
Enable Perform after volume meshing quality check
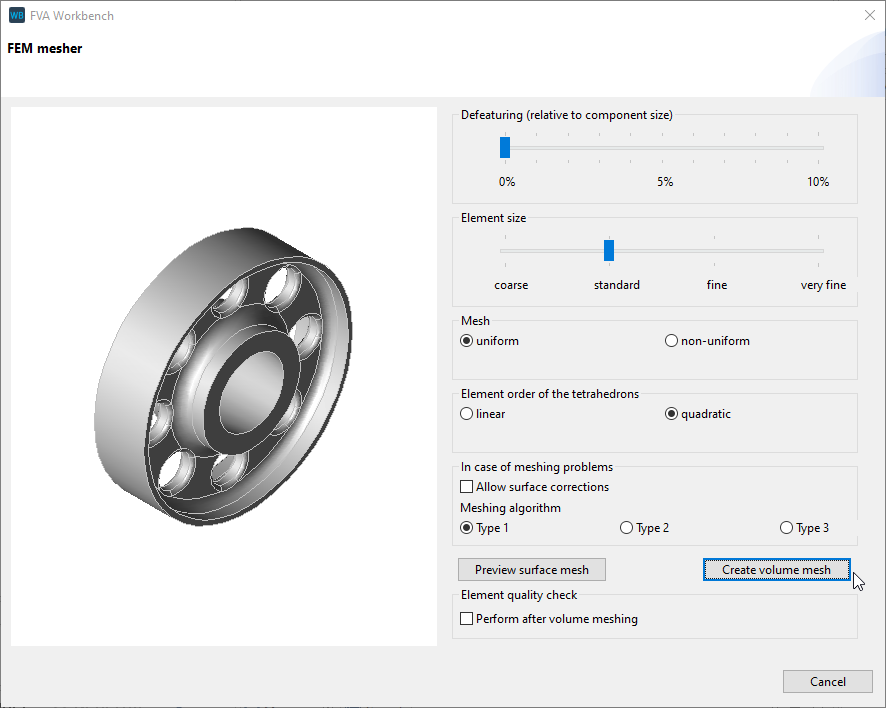(x=466, y=618)
